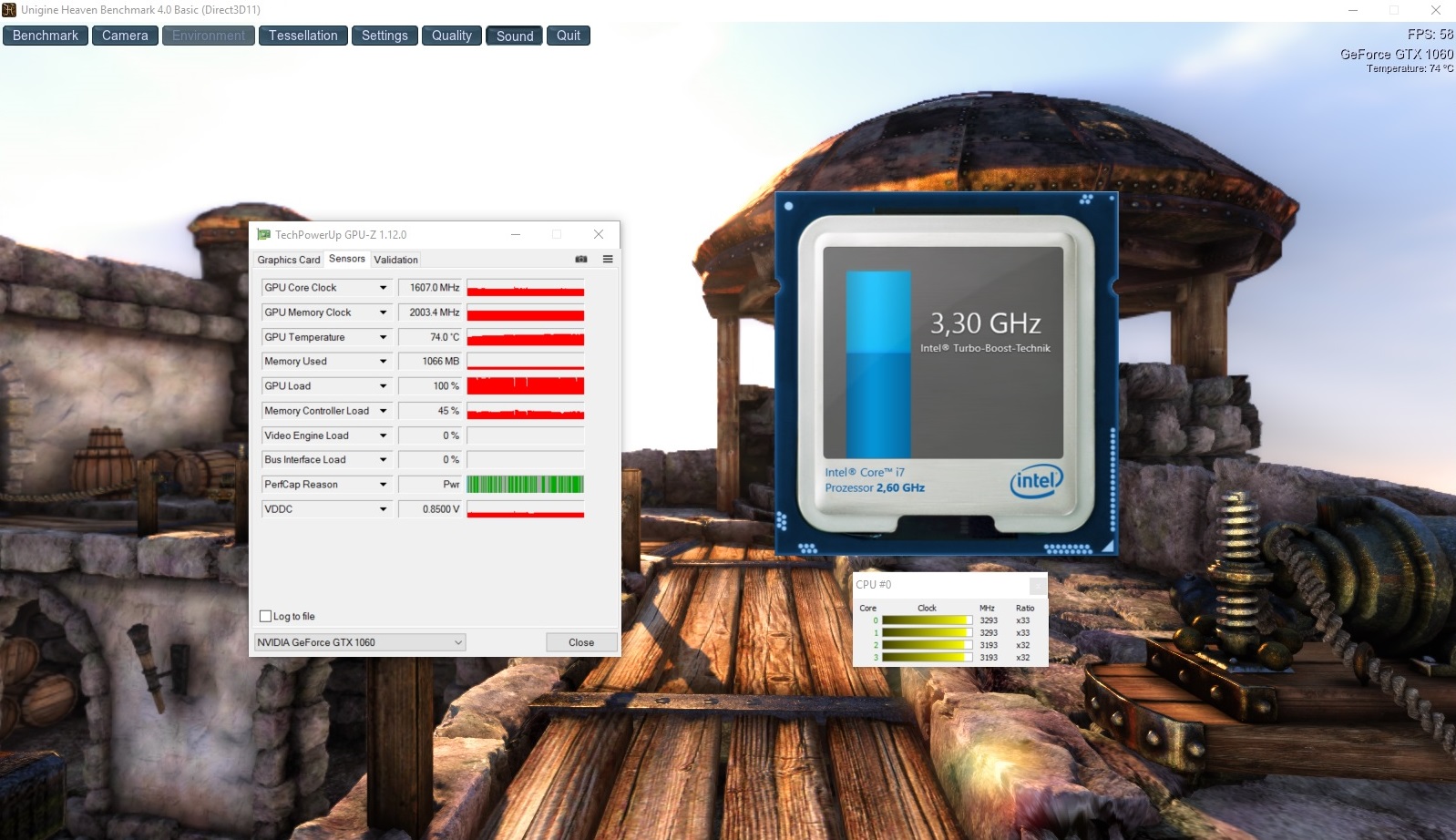Close the GPU-Z window with X
The width and height of the screenshot is (1456, 840).
click(x=599, y=234)
